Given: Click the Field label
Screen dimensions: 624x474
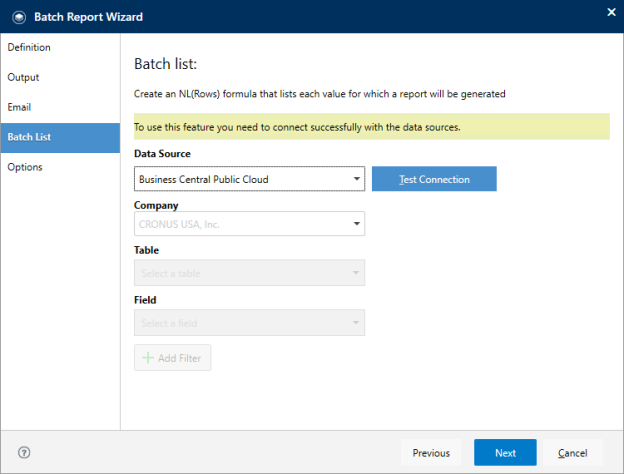Looking at the screenshot, I should click(x=145, y=300).
